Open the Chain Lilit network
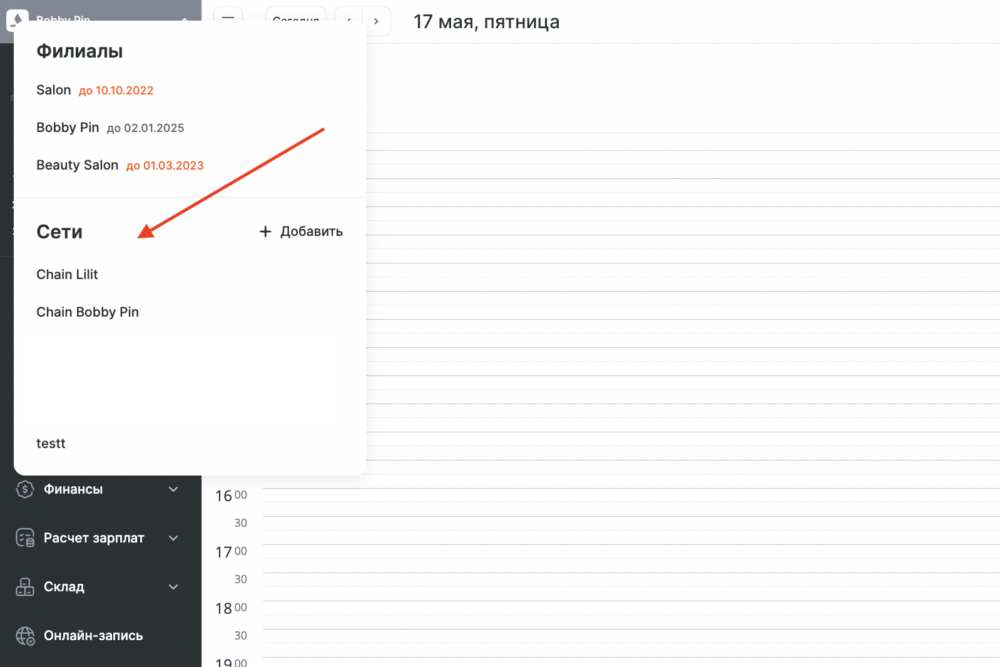1000x667 pixels. [67, 274]
